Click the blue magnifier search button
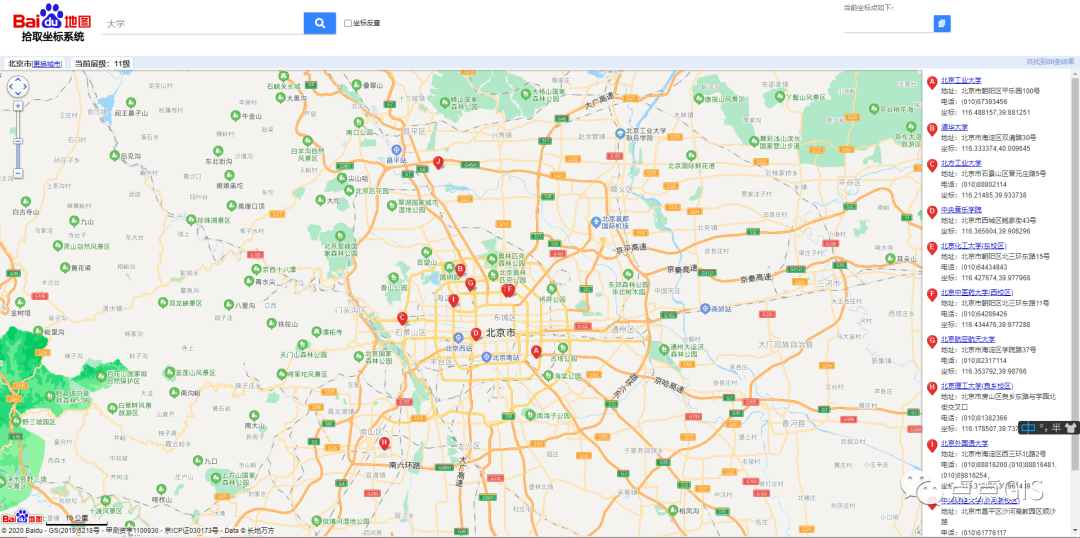 [x=320, y=23]
